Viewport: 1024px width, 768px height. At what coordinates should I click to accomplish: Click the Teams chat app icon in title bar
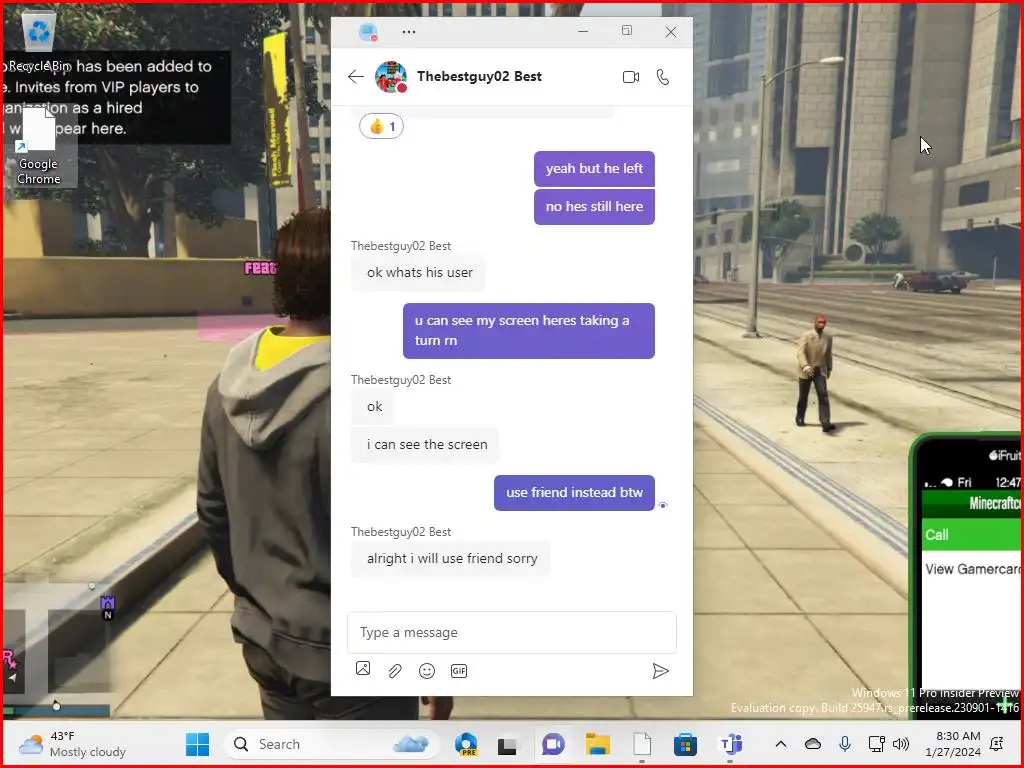pos(368,31)
